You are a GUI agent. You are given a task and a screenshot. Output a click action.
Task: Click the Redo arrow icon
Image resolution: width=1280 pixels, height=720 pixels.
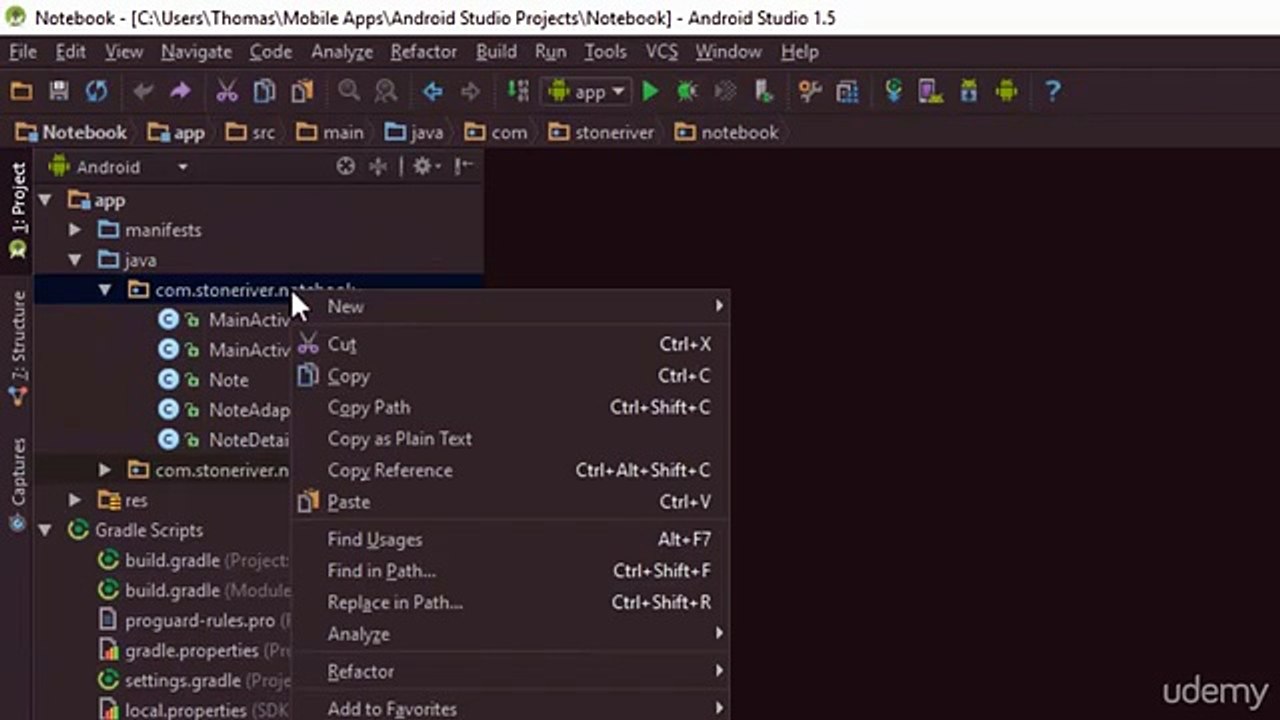point(180,91)
